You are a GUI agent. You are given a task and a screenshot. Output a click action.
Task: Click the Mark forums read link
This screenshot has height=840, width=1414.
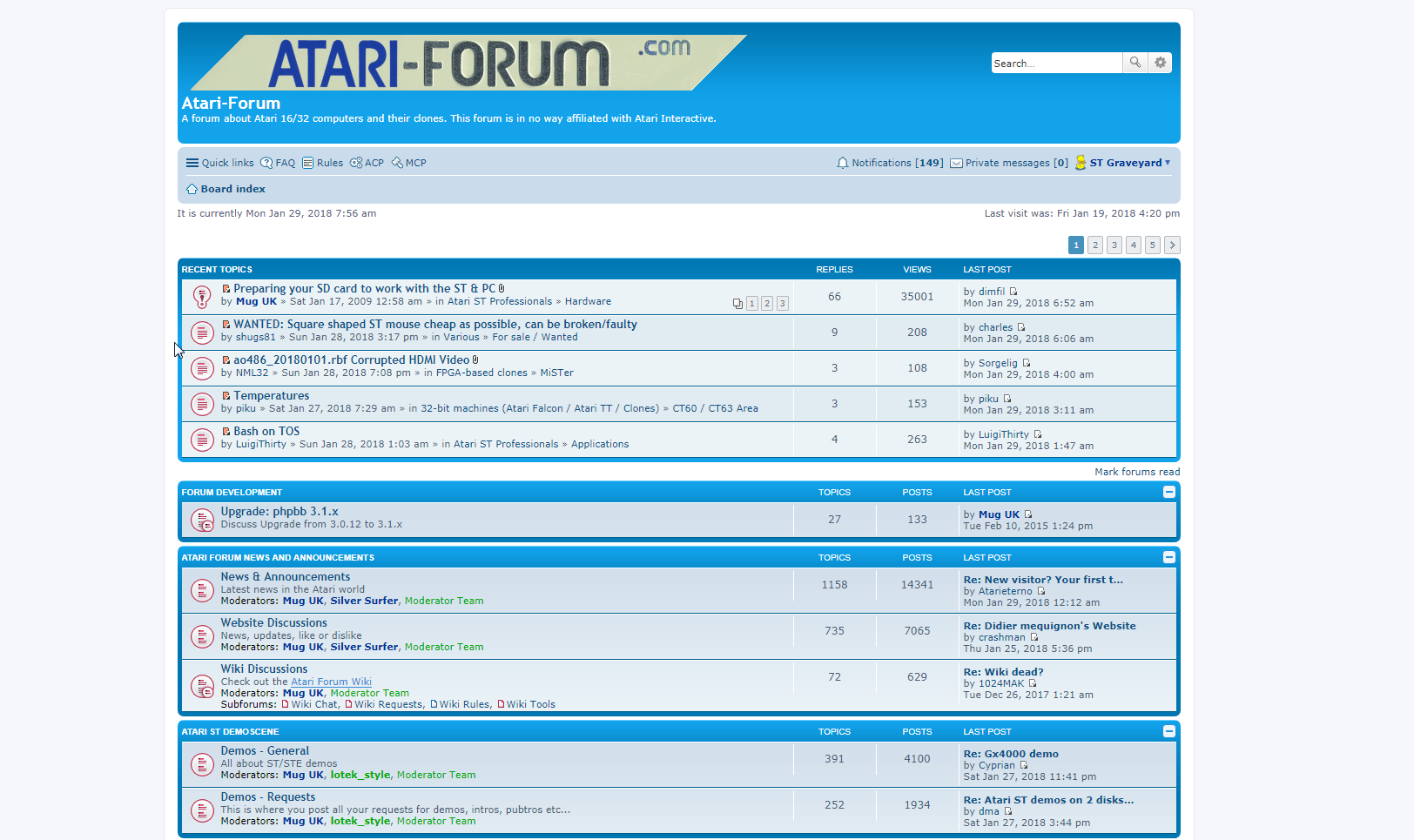(1136, 472)
